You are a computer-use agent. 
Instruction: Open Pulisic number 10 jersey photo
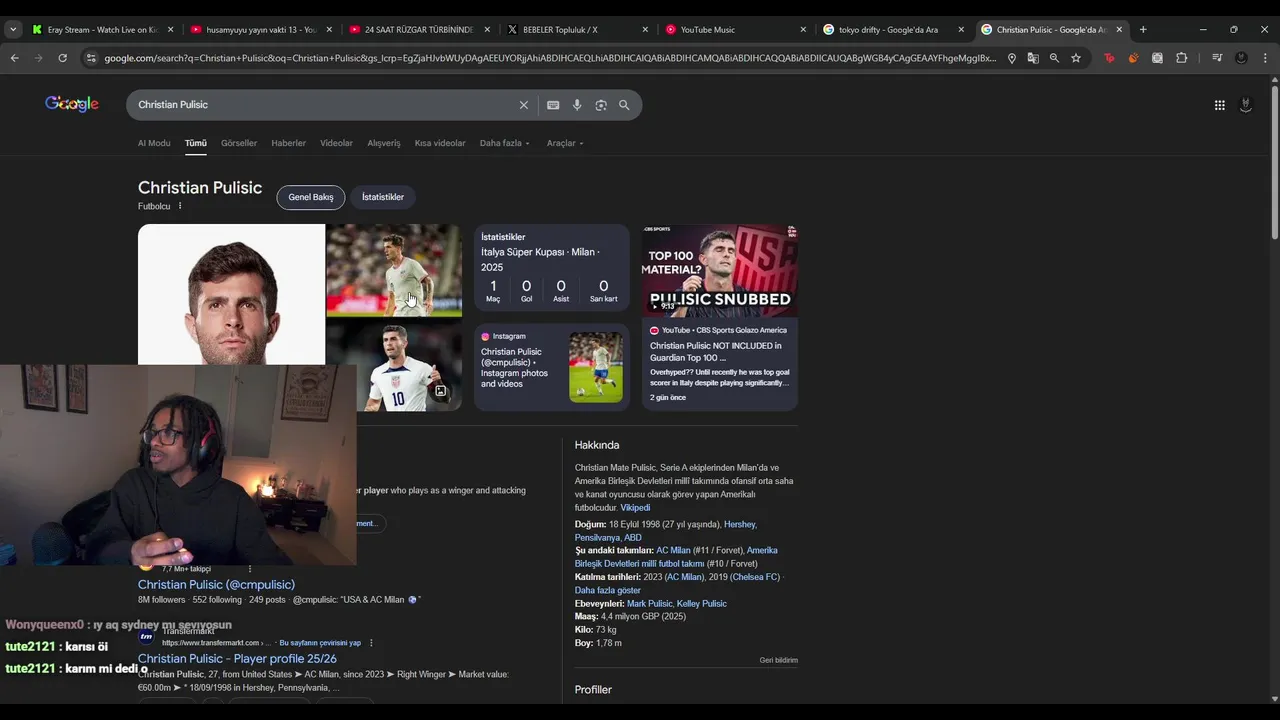click(x=394, y=366)
